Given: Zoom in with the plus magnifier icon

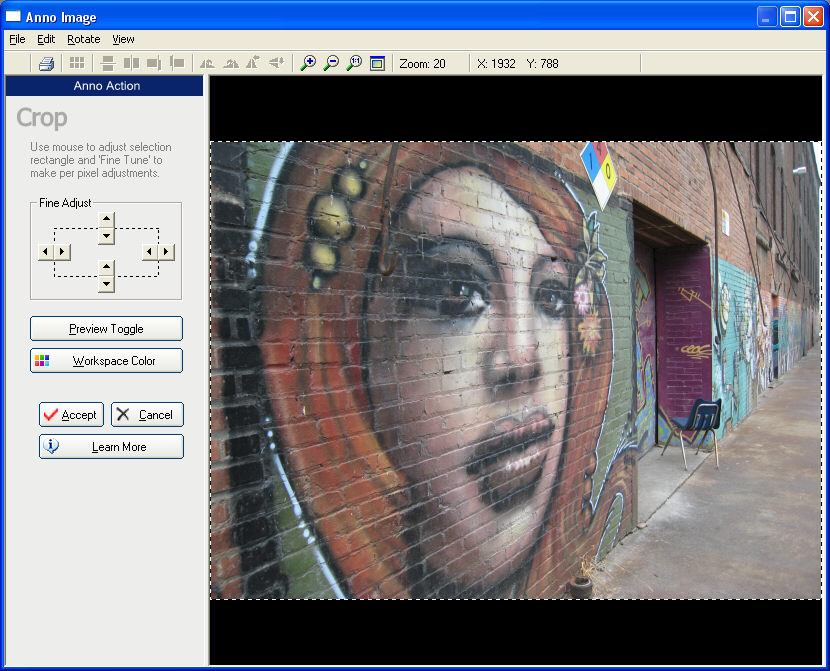Looking at the screenshot, I should [308, 64].
